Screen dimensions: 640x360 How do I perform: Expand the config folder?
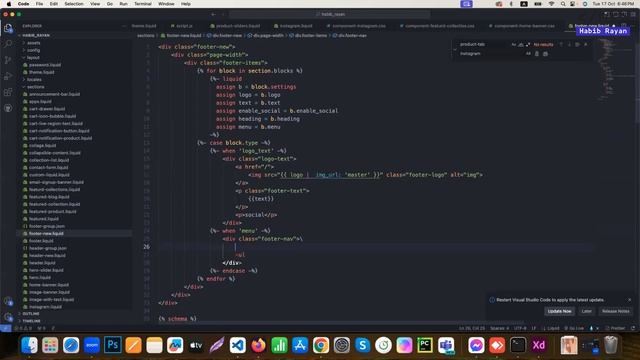click(33, 50)
